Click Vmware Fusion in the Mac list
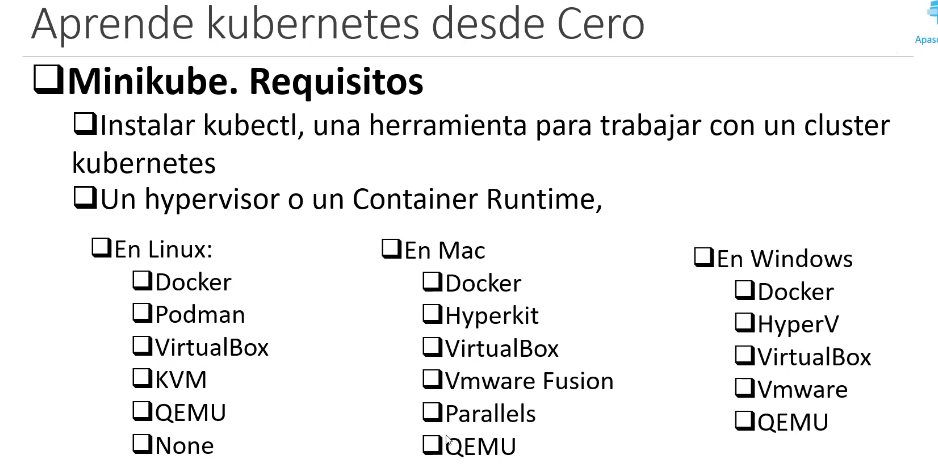This screenshot has width=938, height=476. pos(529,381)
